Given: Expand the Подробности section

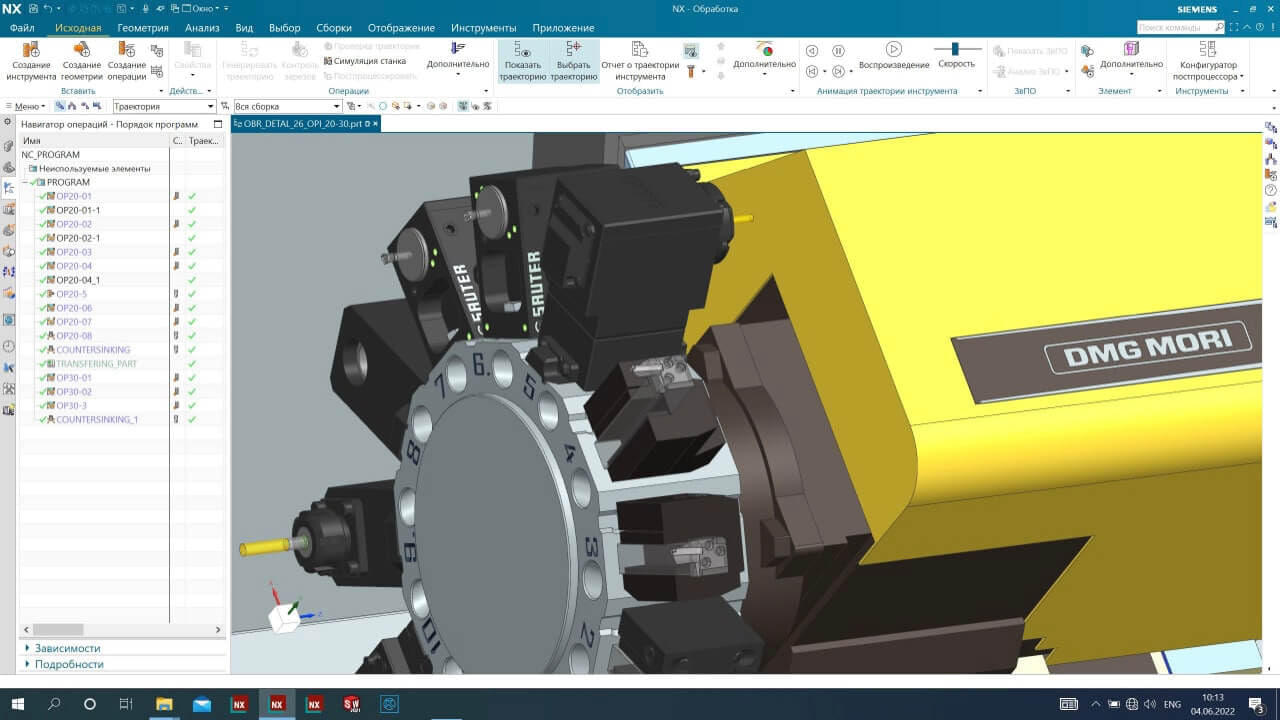Looking at the screenshot, I should (x=68, y=664).
